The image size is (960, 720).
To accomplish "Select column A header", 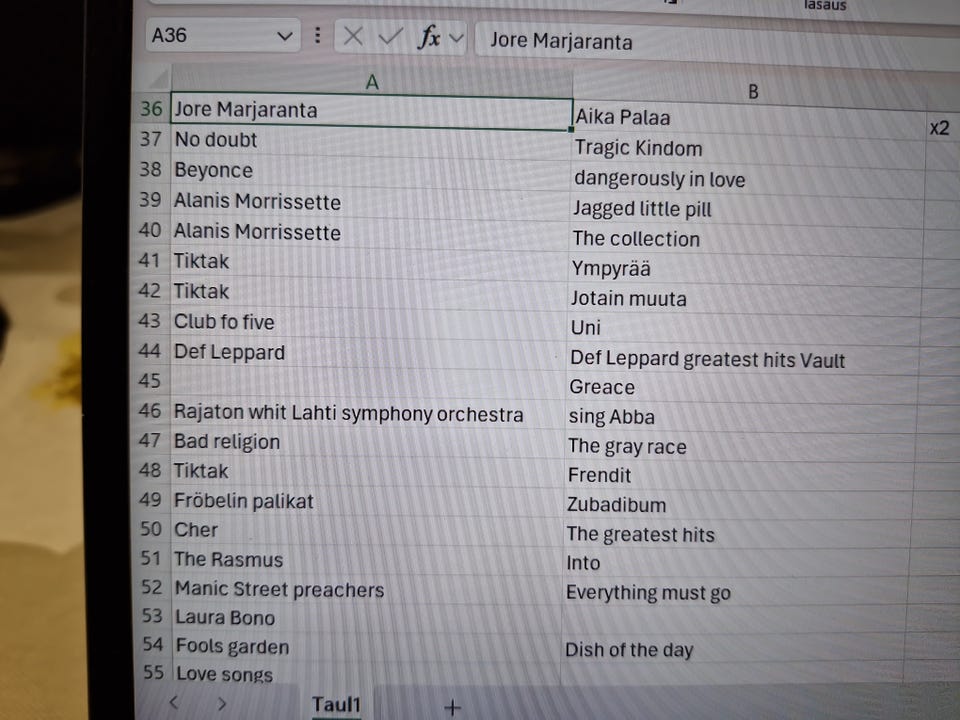I will (x=372, y=82).
